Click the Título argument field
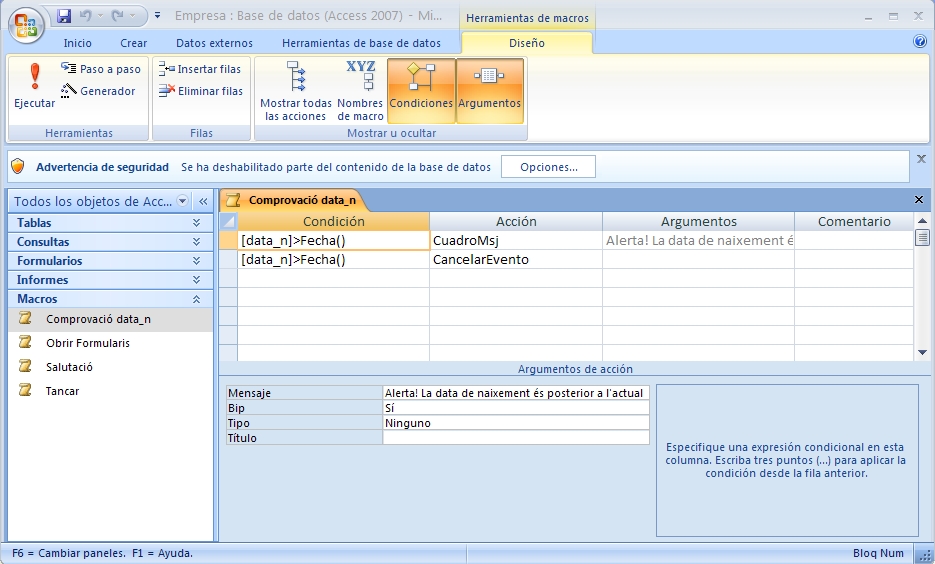 pyautogui.click(x=515, y=438)
